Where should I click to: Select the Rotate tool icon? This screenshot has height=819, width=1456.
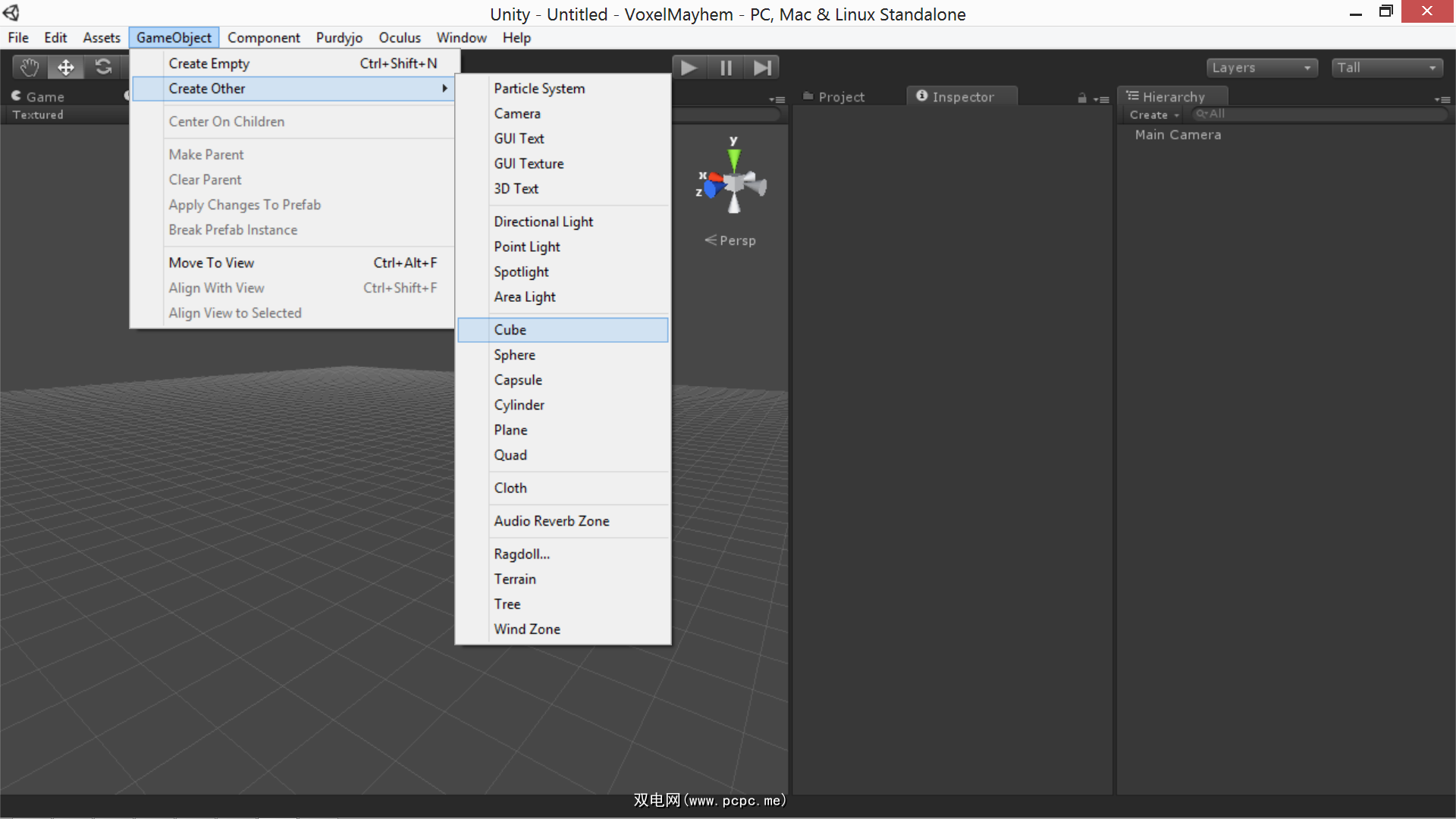pos(103,67)
